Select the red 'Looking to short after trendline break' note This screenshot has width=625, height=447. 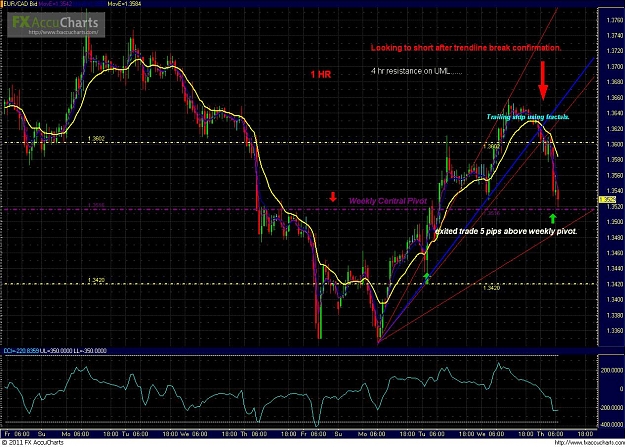[x=466, y=48]
